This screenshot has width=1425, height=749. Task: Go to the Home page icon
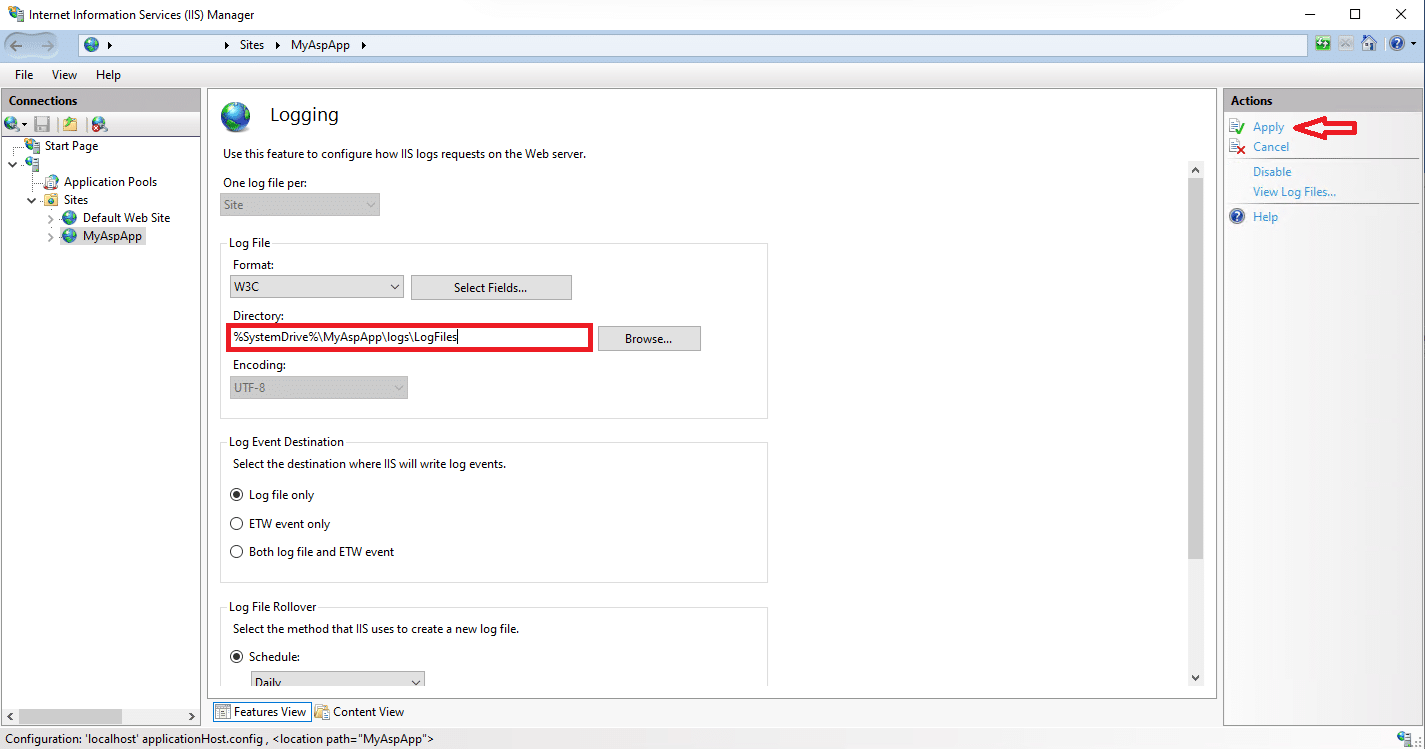click(1369, 44)
